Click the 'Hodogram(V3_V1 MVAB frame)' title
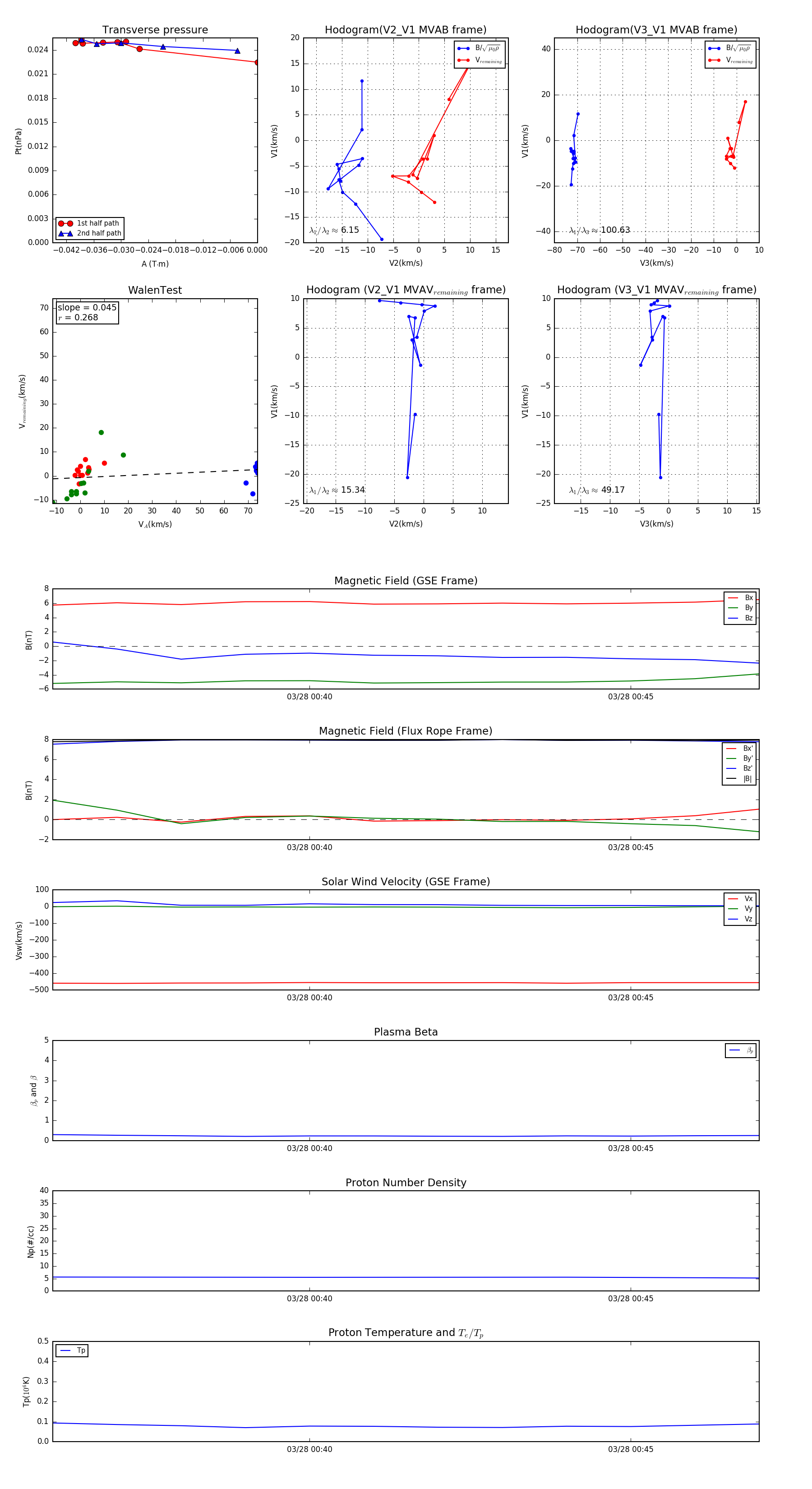Screen dimensions: 812x1489 tap(656, 30)
